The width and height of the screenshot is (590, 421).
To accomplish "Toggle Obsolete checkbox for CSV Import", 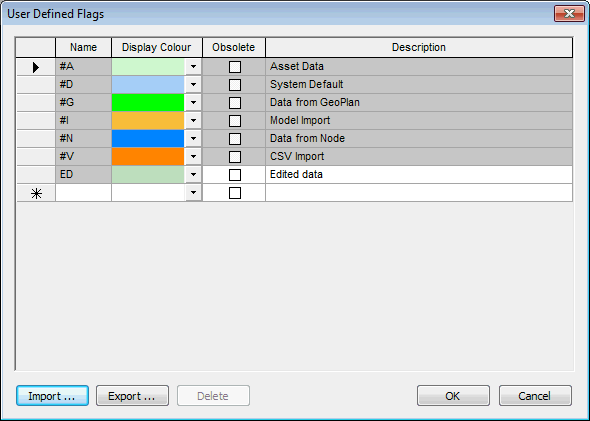I will [235, 157].
